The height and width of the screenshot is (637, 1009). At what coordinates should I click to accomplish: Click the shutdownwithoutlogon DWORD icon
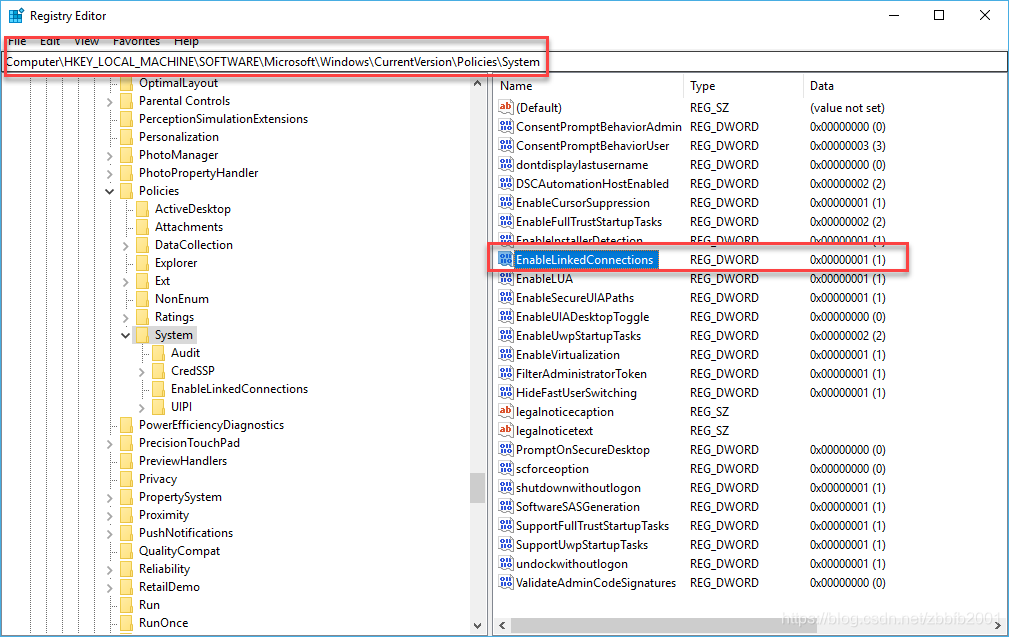pos(506,487)
